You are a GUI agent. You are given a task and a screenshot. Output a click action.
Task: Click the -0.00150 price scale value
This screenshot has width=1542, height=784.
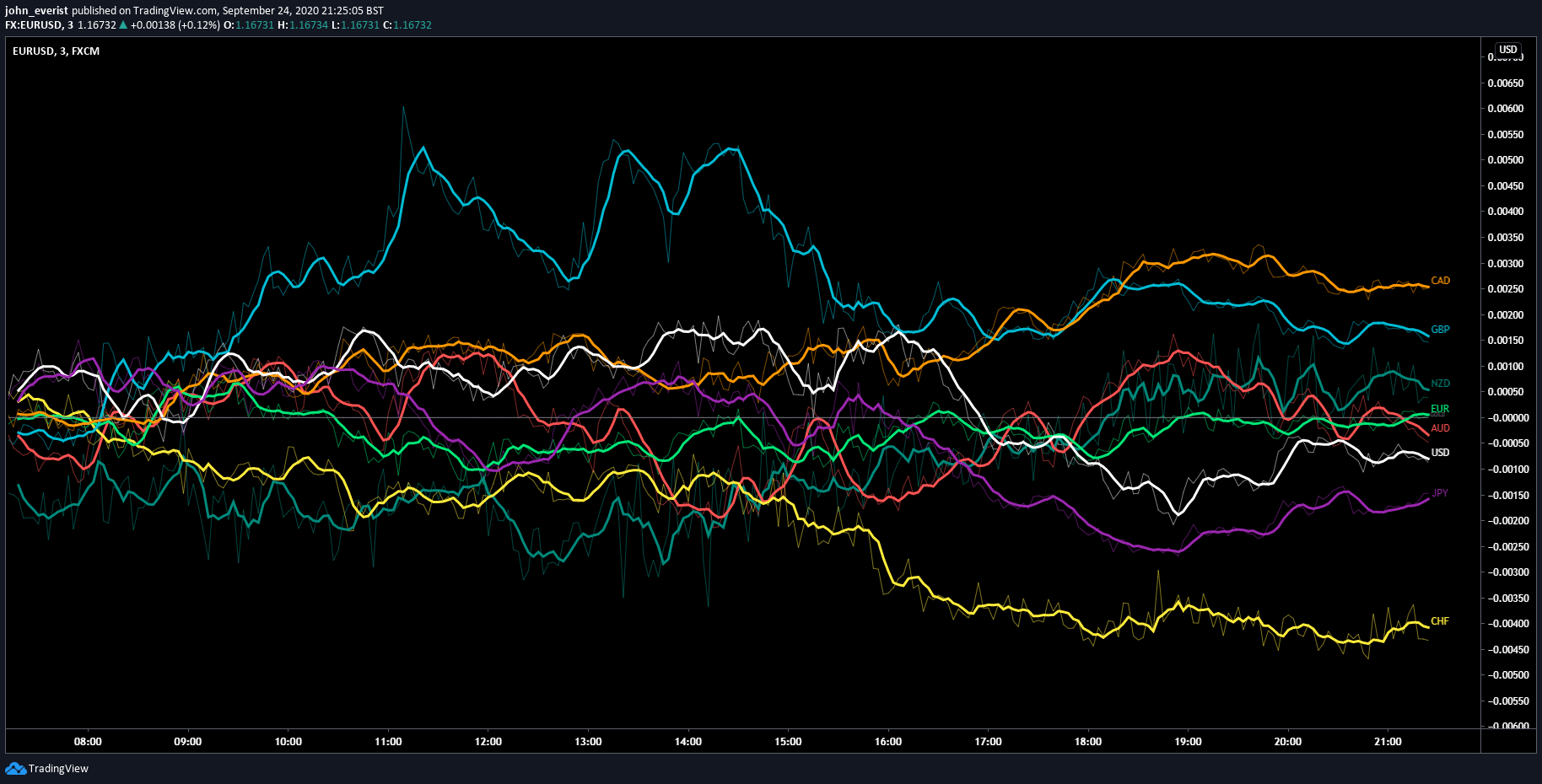coord(1507,496)
